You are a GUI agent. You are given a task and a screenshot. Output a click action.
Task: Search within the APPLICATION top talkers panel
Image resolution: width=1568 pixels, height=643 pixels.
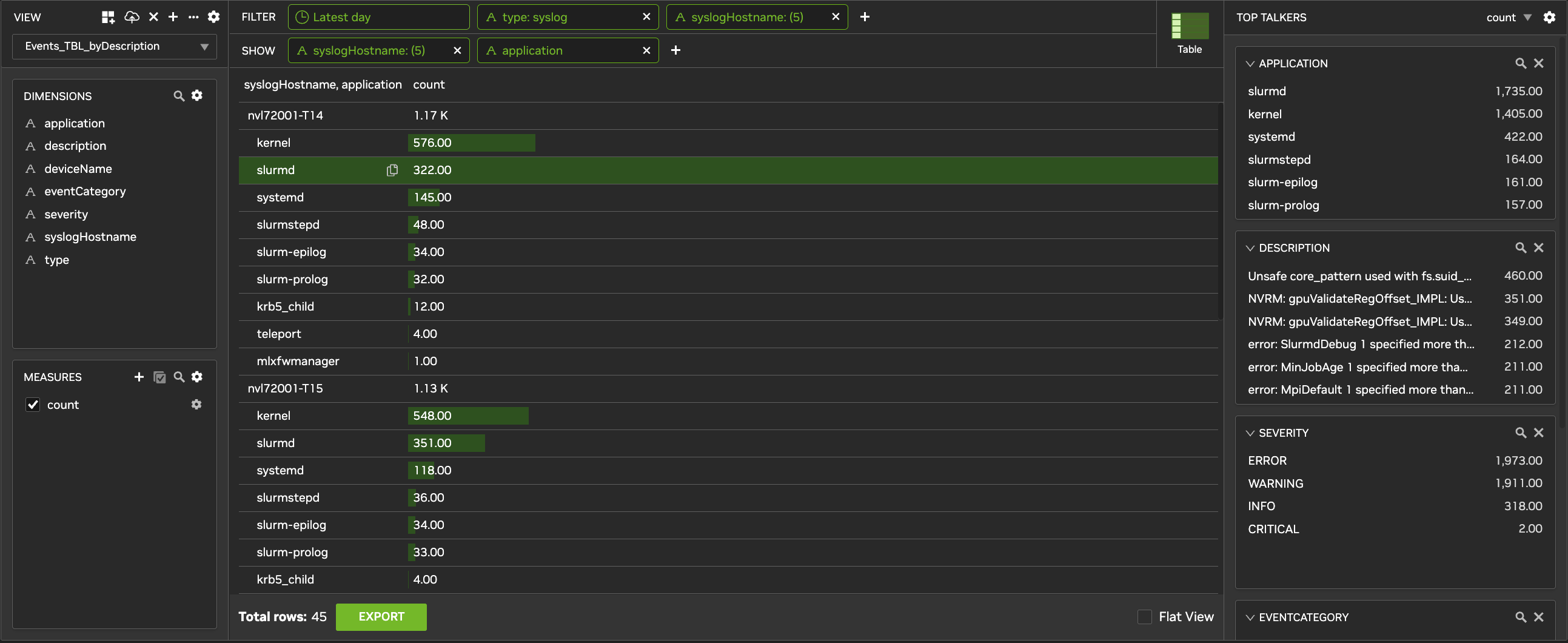coord(1521,63)
